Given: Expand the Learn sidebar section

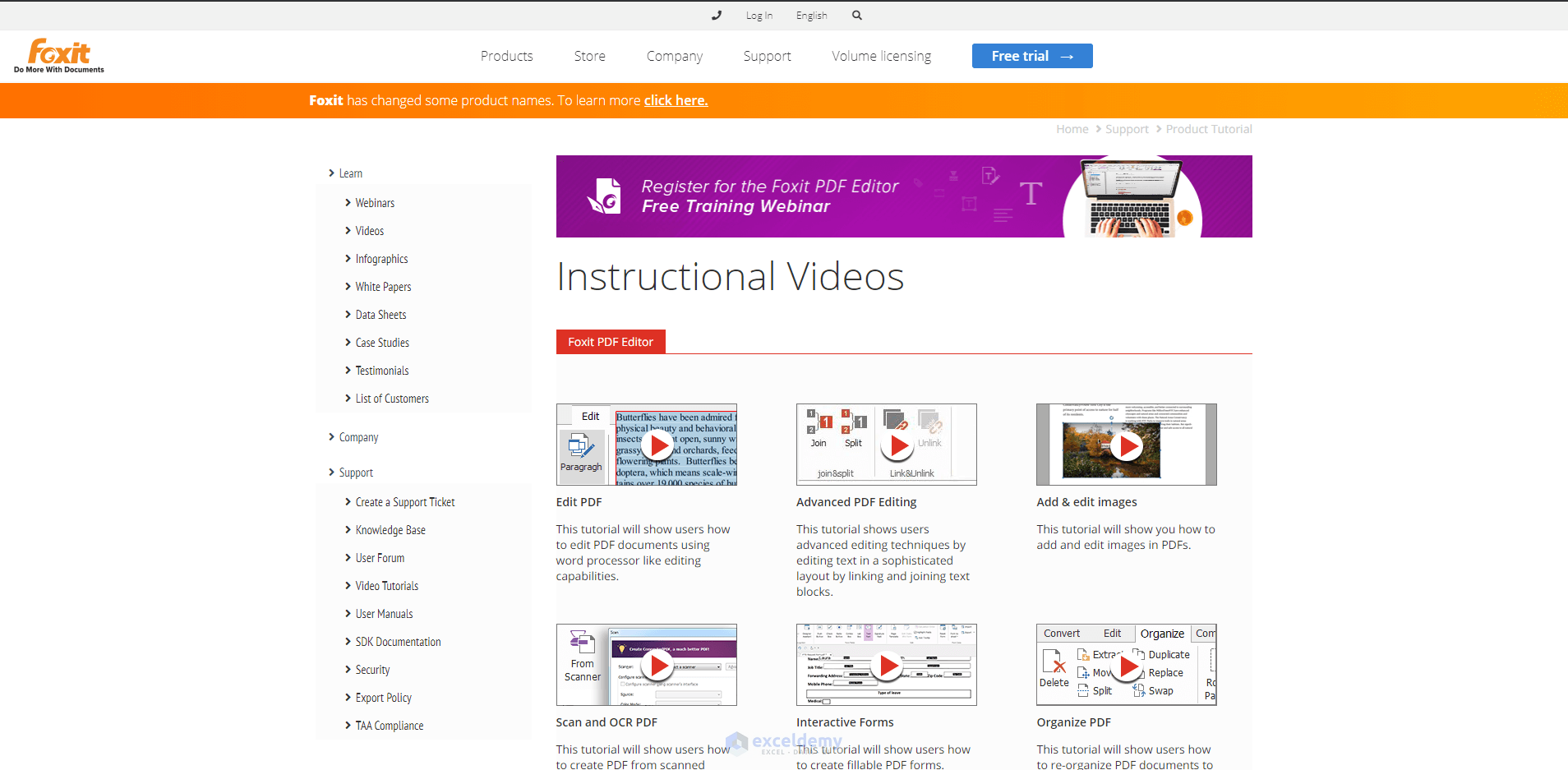Looking at the screenshot, I should (x=346, y=173).
